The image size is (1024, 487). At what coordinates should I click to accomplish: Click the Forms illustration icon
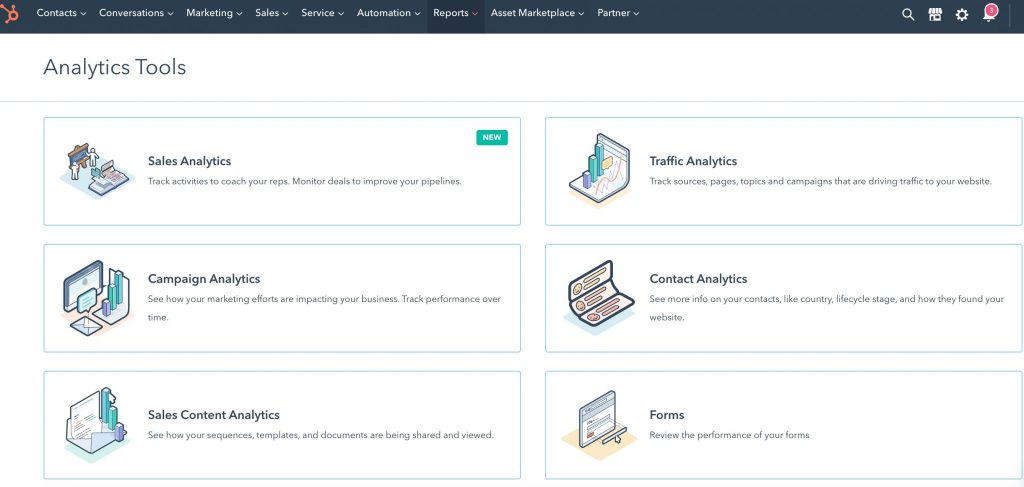pos(599,424)
